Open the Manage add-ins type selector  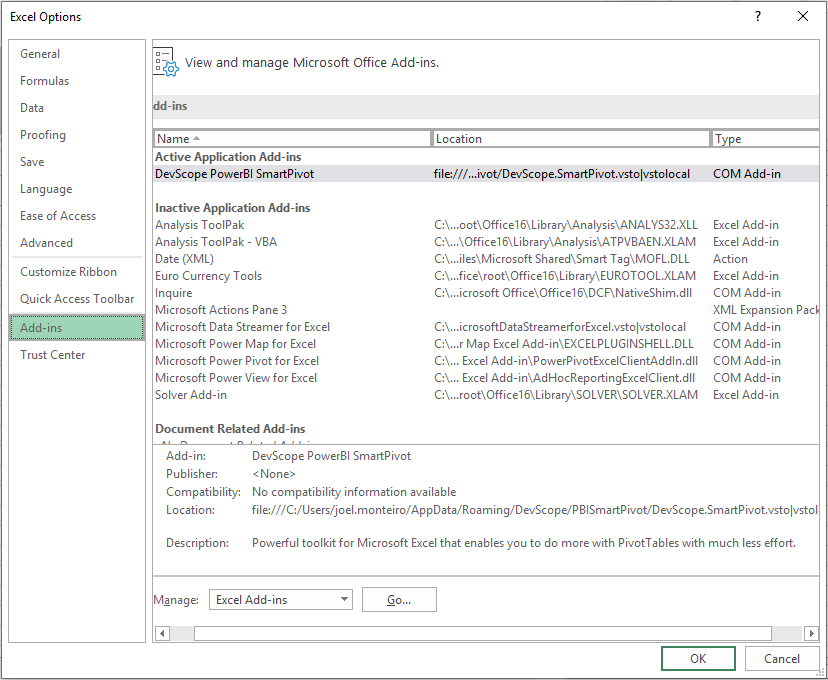pos(280,599)
